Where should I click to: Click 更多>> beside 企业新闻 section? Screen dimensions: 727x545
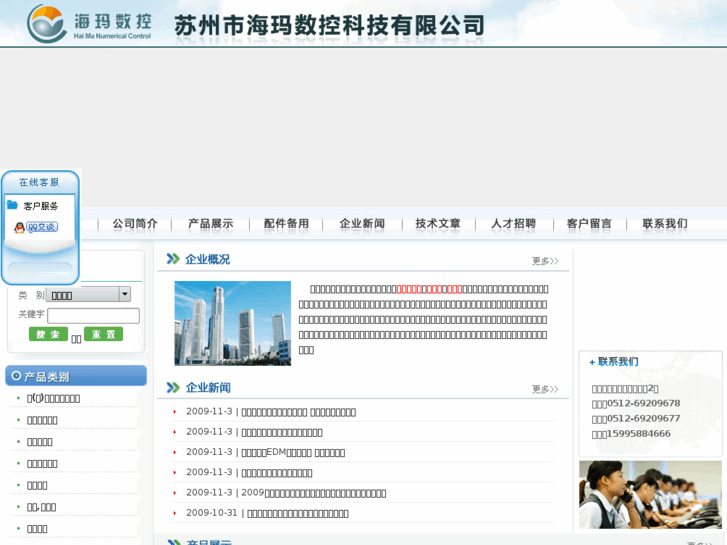click(545, 389)
